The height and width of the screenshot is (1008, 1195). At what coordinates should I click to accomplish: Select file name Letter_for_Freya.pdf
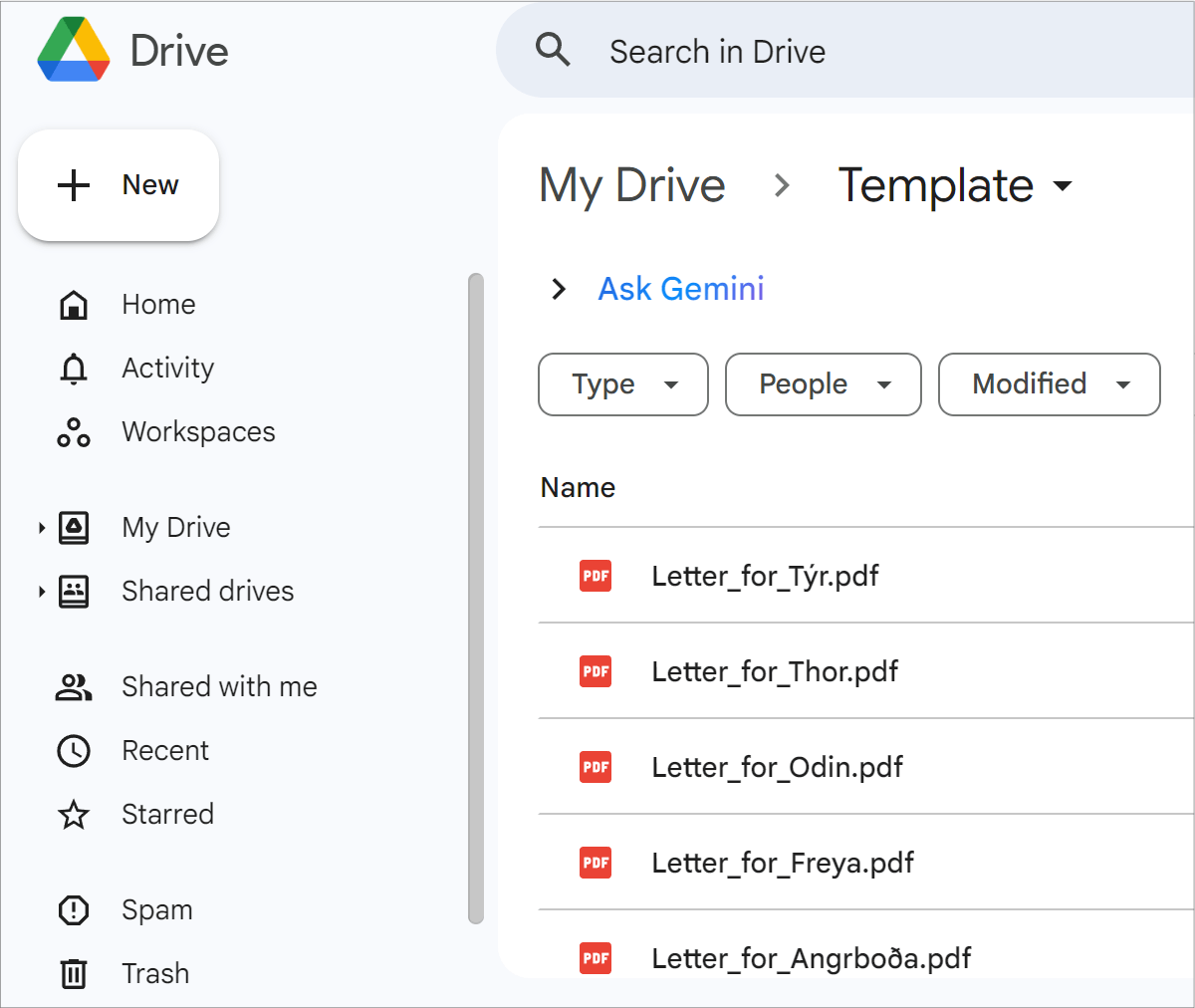pyautogui.click(x=783, y=863)
